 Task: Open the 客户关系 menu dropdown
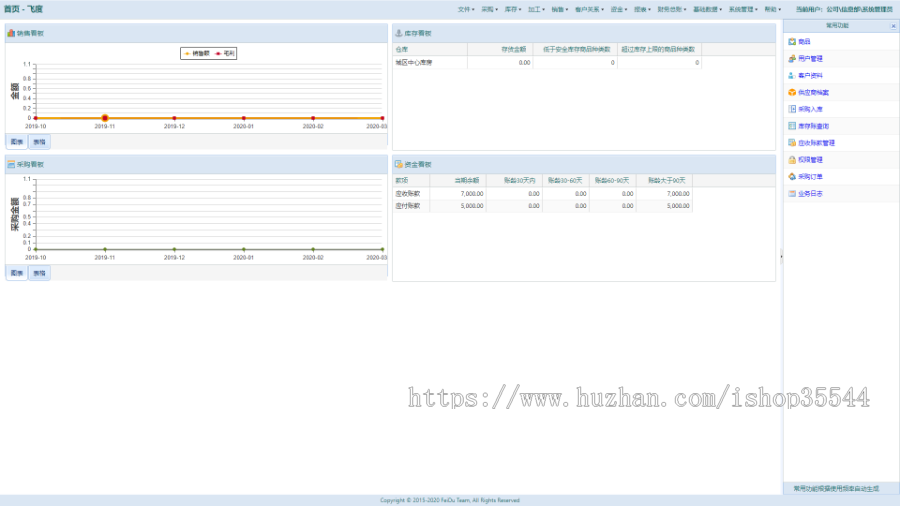(x=589, y=10)
